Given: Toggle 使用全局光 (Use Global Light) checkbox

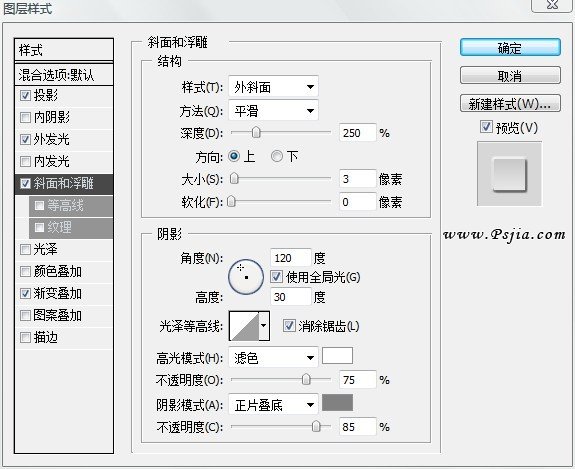Looking at the screenshot, I should tap(276, 277).
